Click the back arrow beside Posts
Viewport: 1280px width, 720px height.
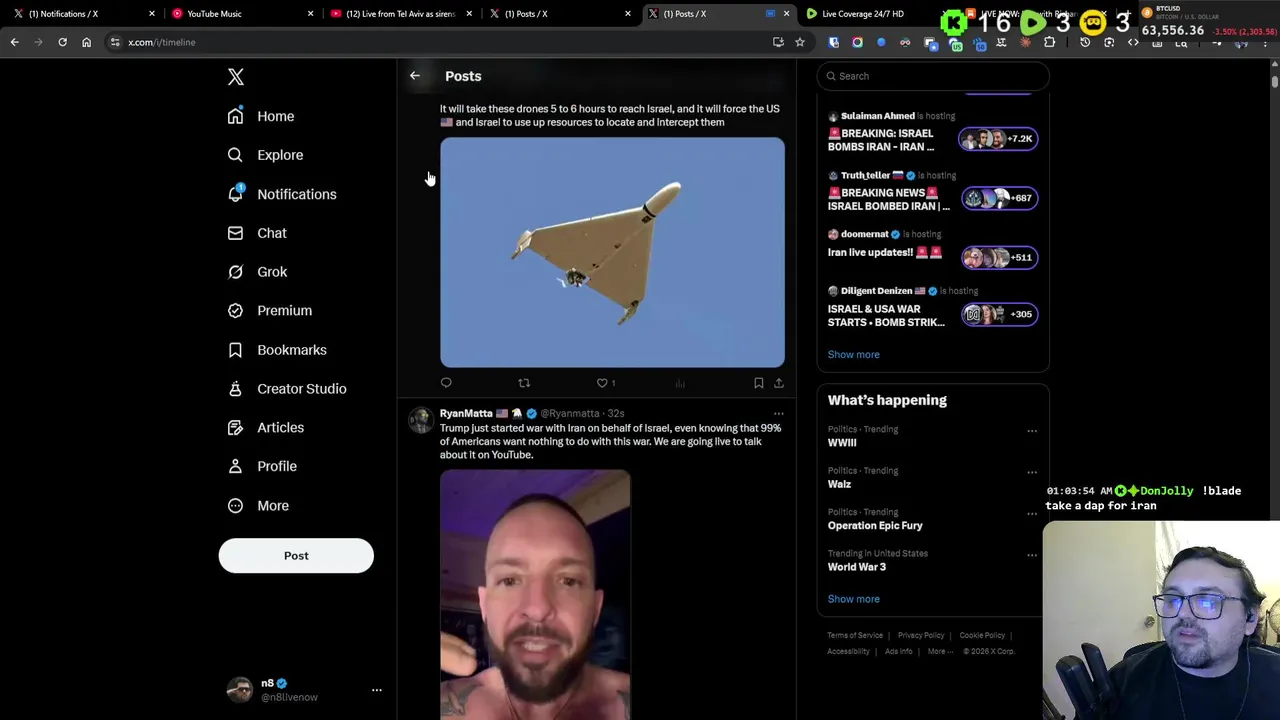point(415,76)
